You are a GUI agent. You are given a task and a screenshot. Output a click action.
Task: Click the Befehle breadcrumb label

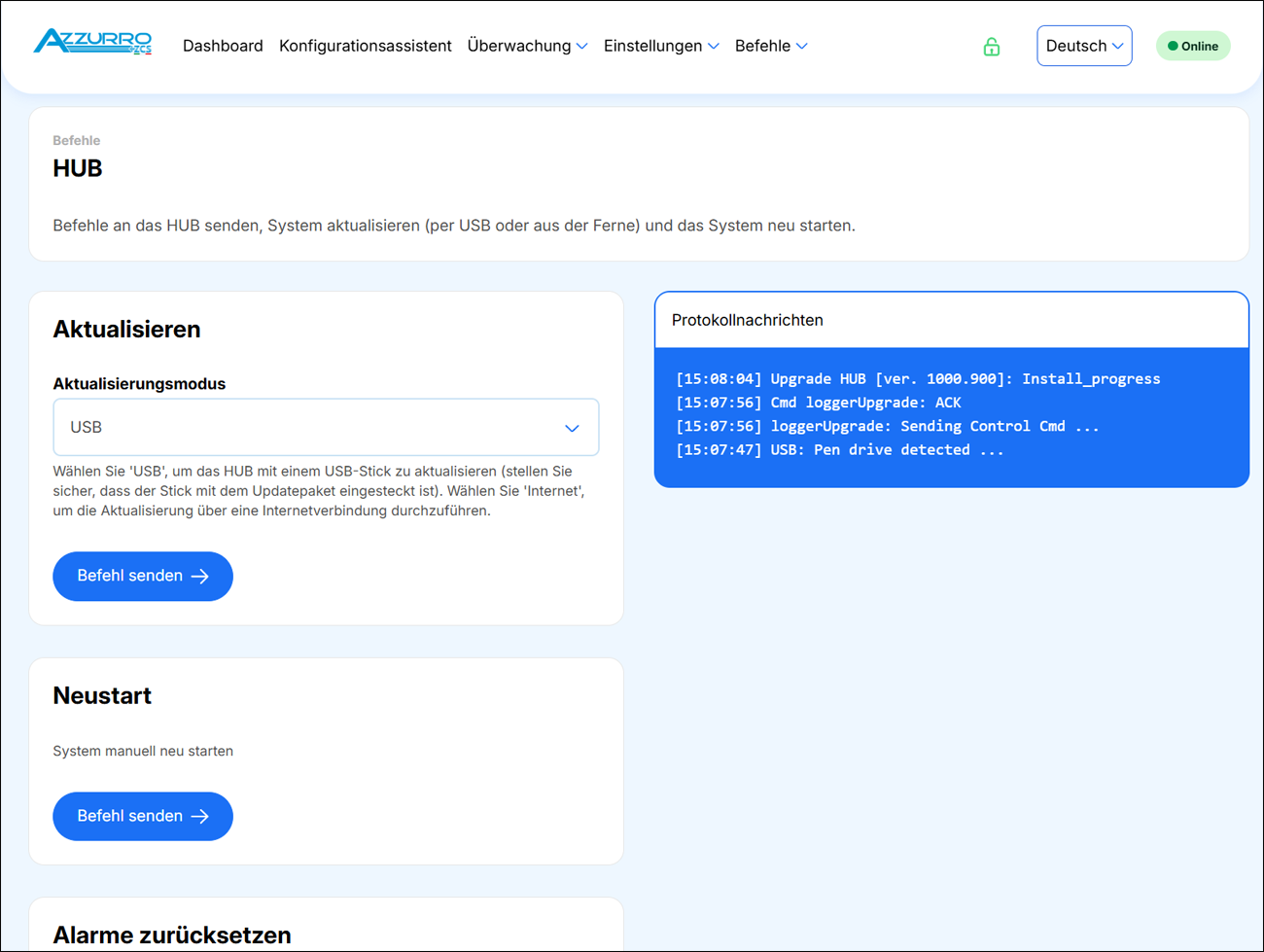[76, 140]
